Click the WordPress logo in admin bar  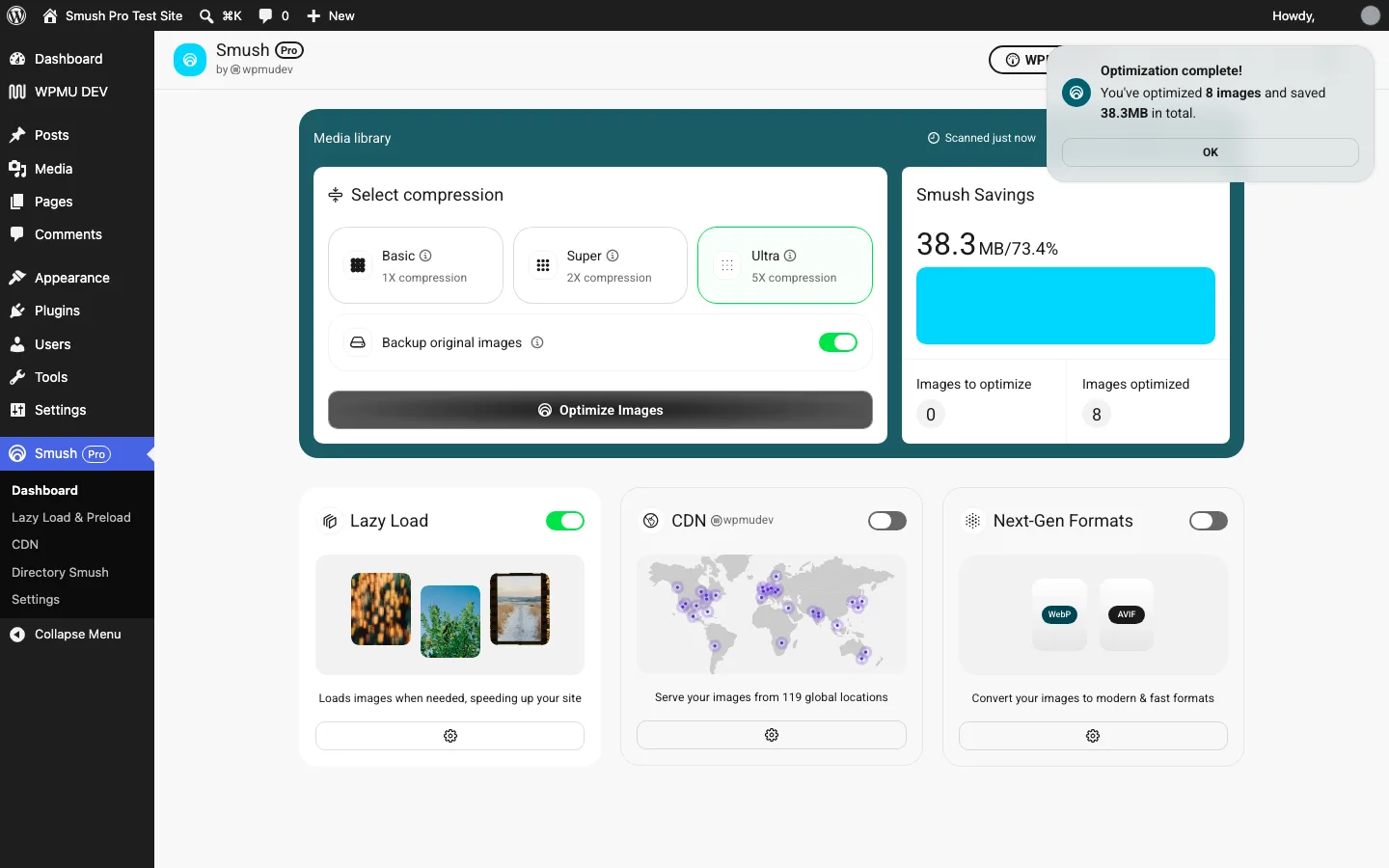(16, 15)
